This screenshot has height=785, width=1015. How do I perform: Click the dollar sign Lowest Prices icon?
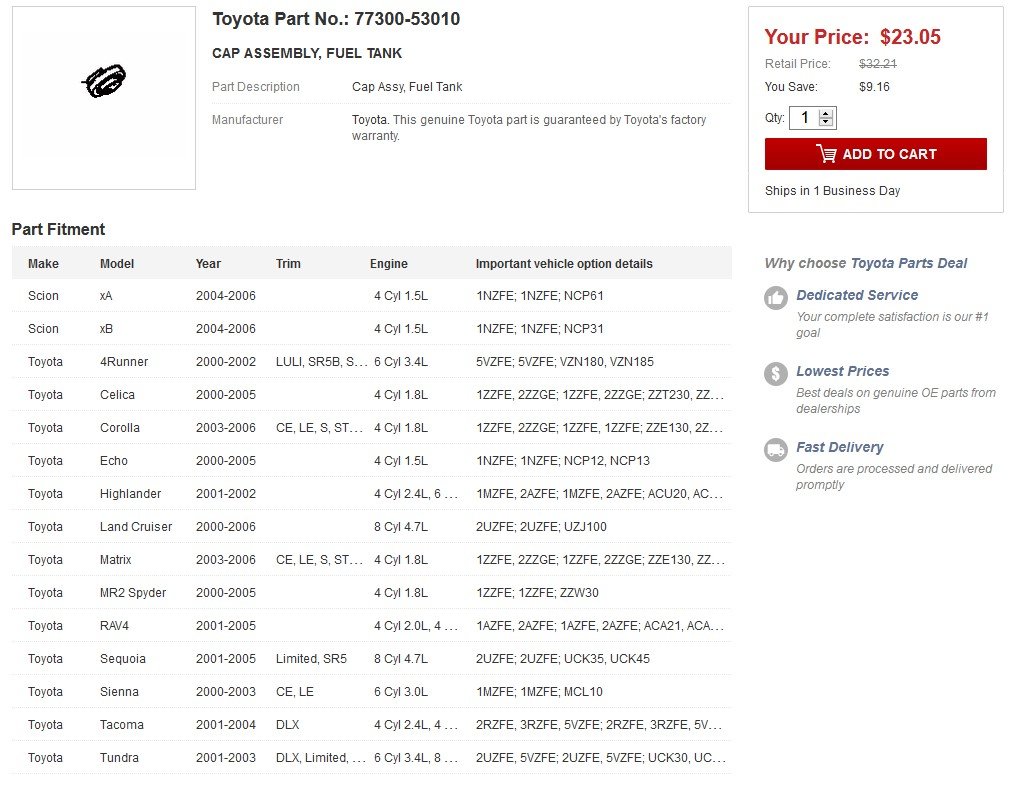(775, 374)
